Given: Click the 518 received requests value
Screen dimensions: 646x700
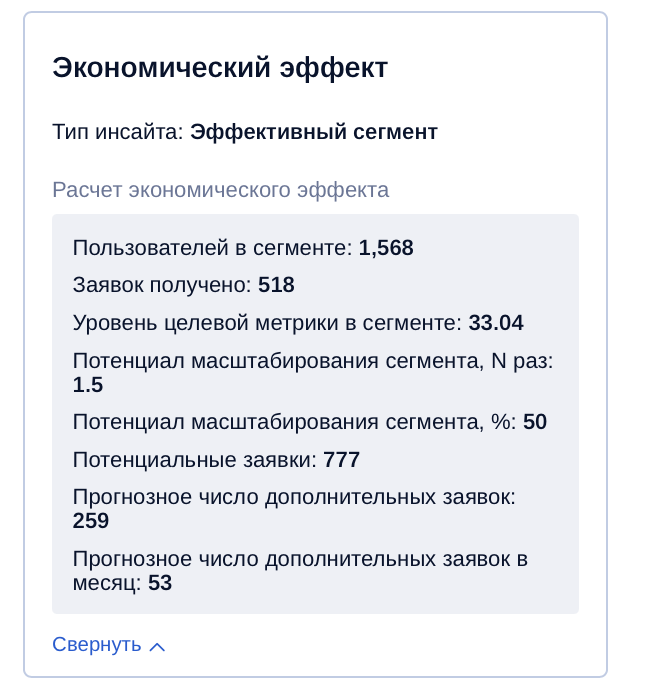Looking at the screenshot, I should [276, 285].
